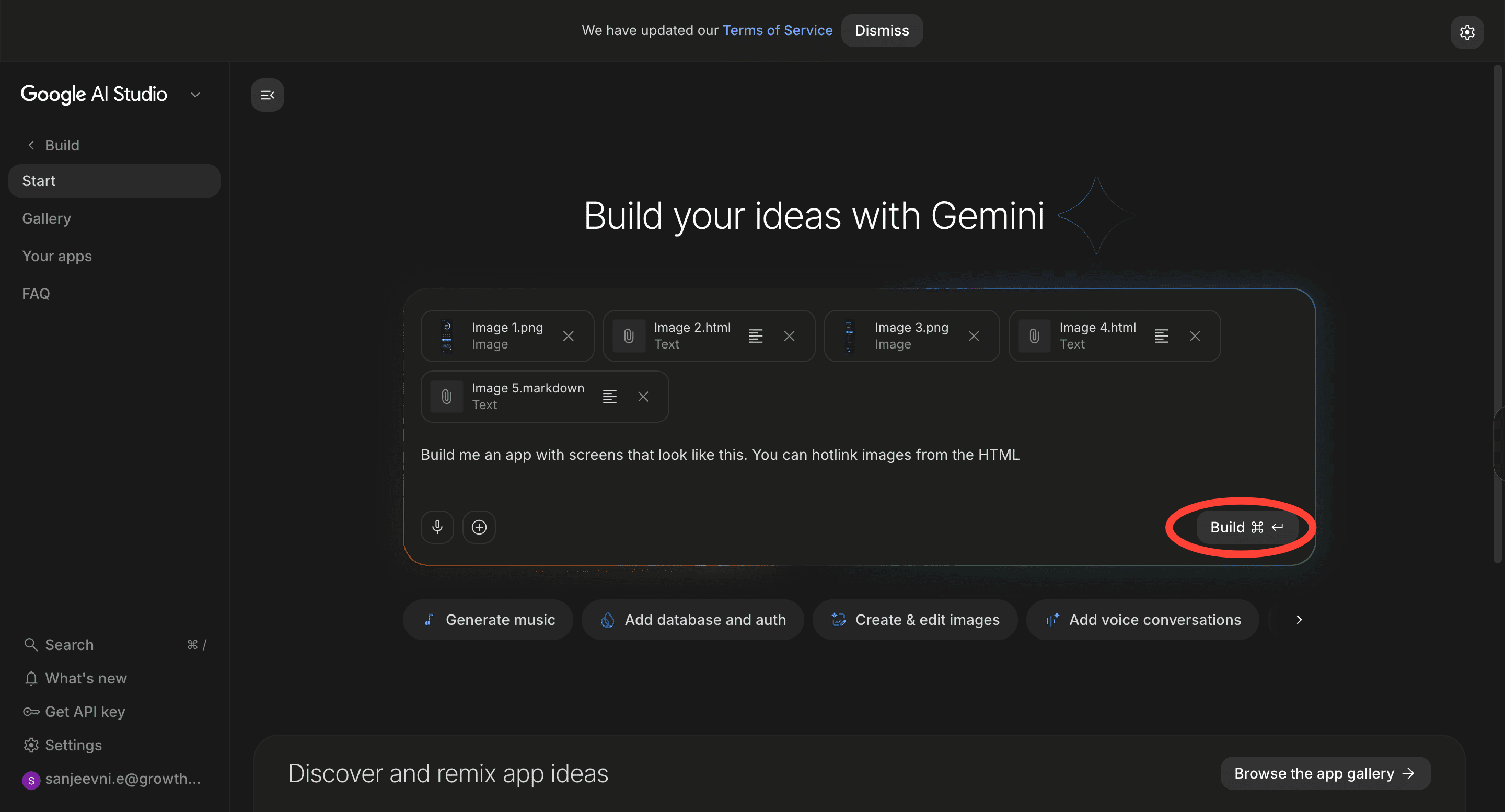
Task: Remove Image 1.png attachment
Action: point(568,336)
